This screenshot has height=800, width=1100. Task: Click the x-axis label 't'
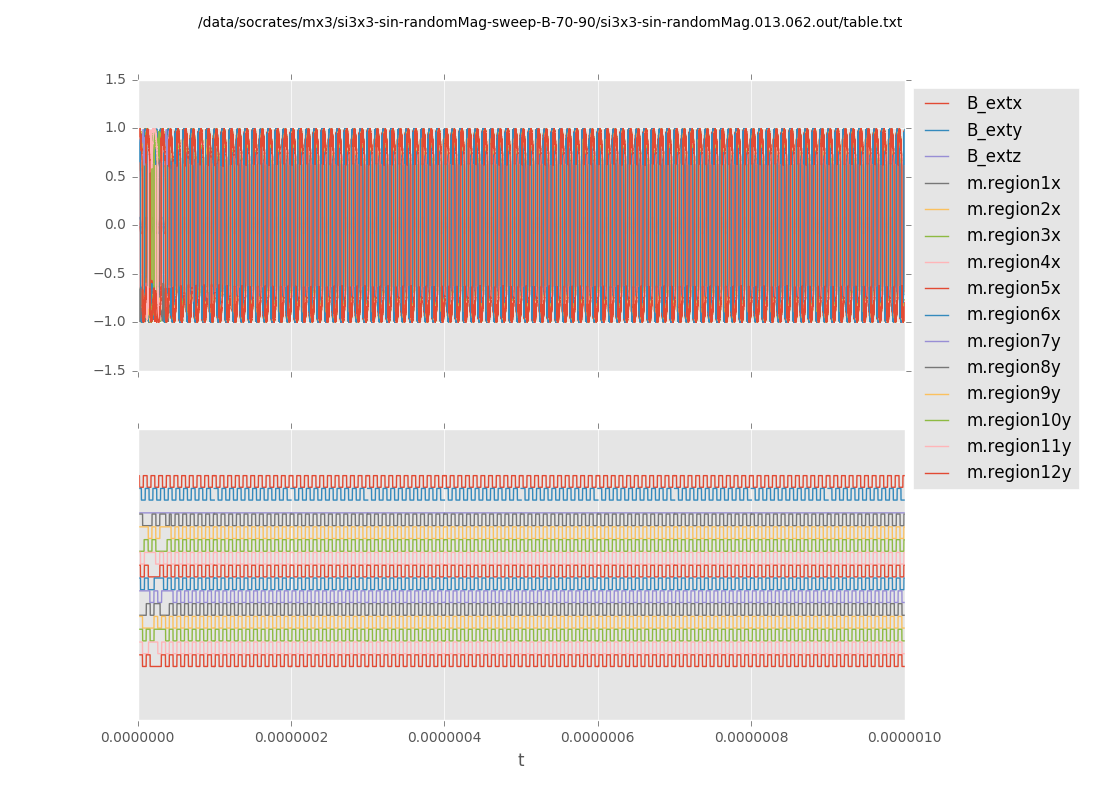click(x=521, y=761)
